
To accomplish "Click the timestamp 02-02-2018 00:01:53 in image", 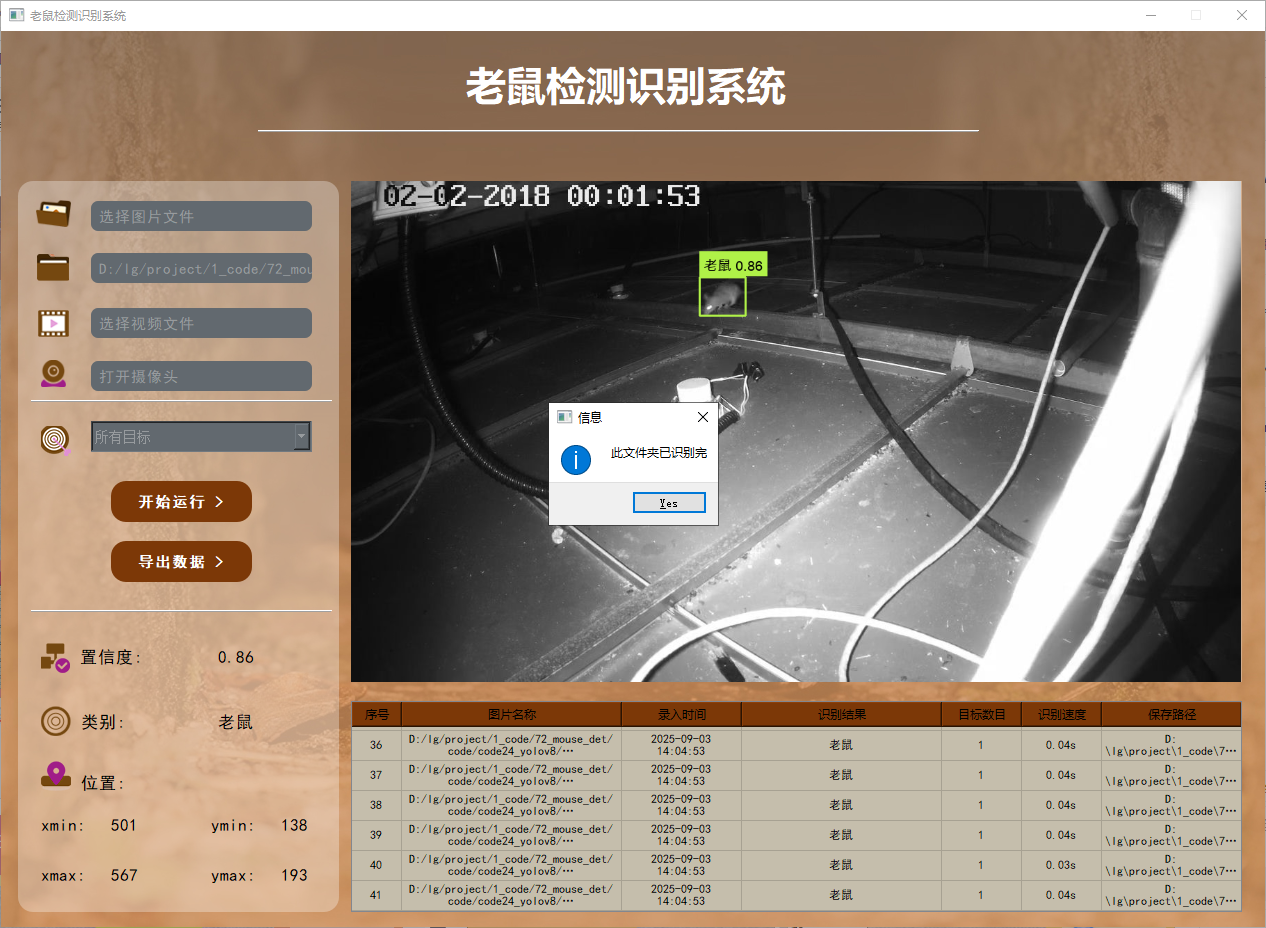I will pyautogui.click(x=541, y=196).
